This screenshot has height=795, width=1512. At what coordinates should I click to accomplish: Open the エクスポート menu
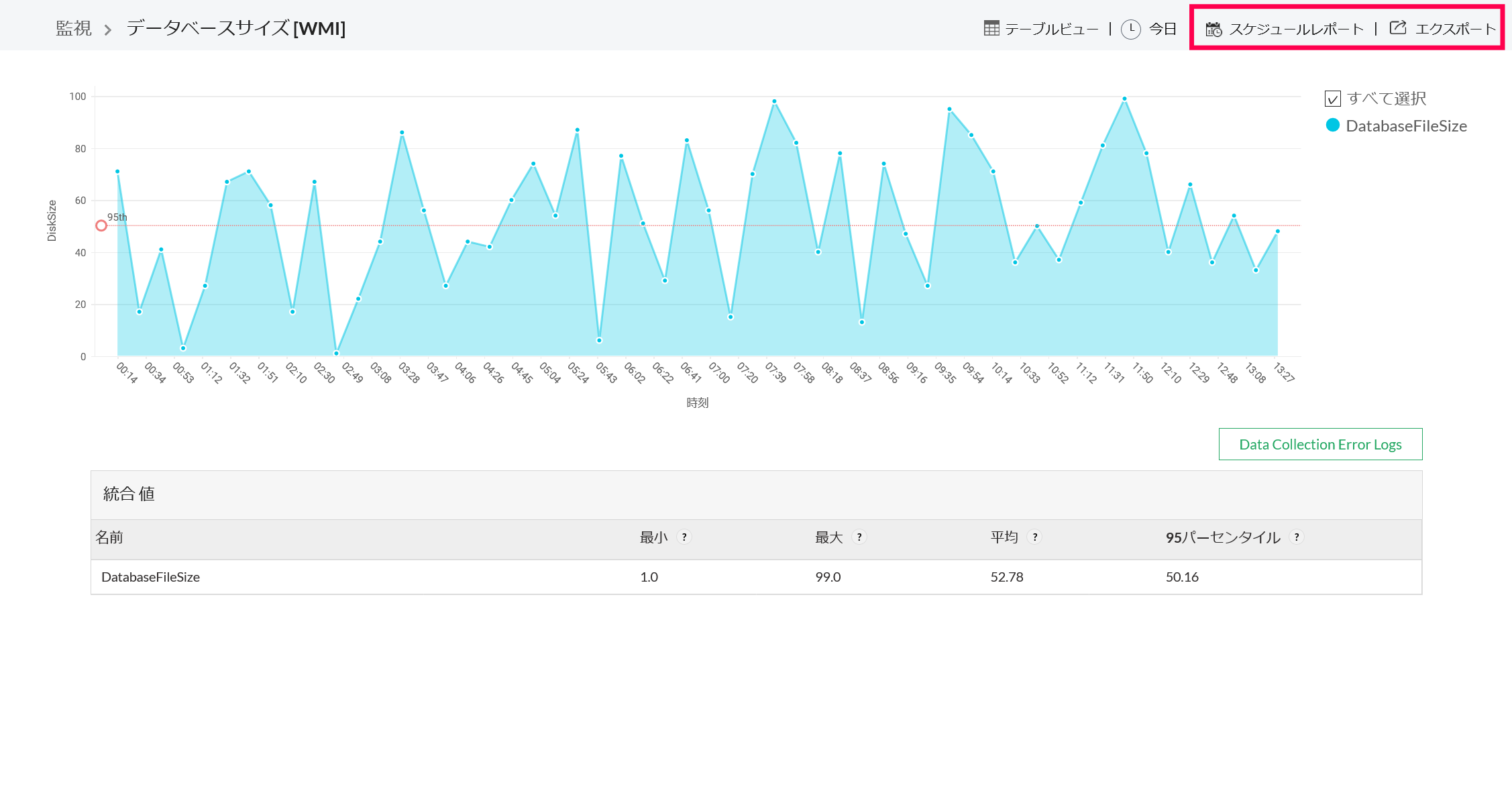tap(1455, 29)
